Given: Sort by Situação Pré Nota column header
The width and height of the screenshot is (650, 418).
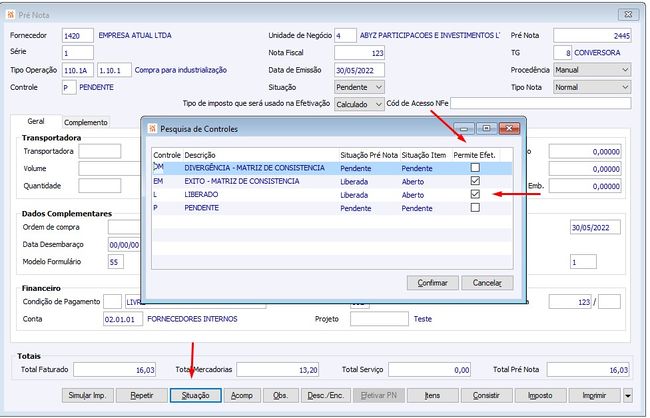Looking at the screenshot, I should tap(369, 155).
